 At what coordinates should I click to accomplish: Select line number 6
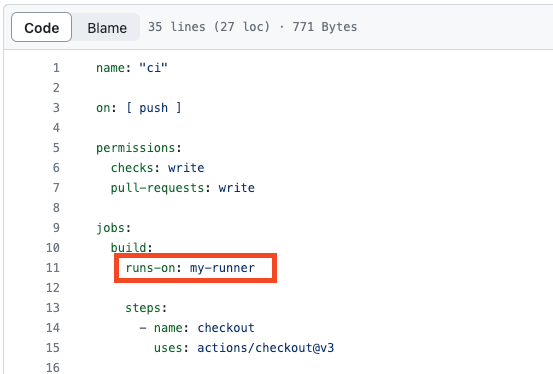pyautogui.click(x=56, y=168)
